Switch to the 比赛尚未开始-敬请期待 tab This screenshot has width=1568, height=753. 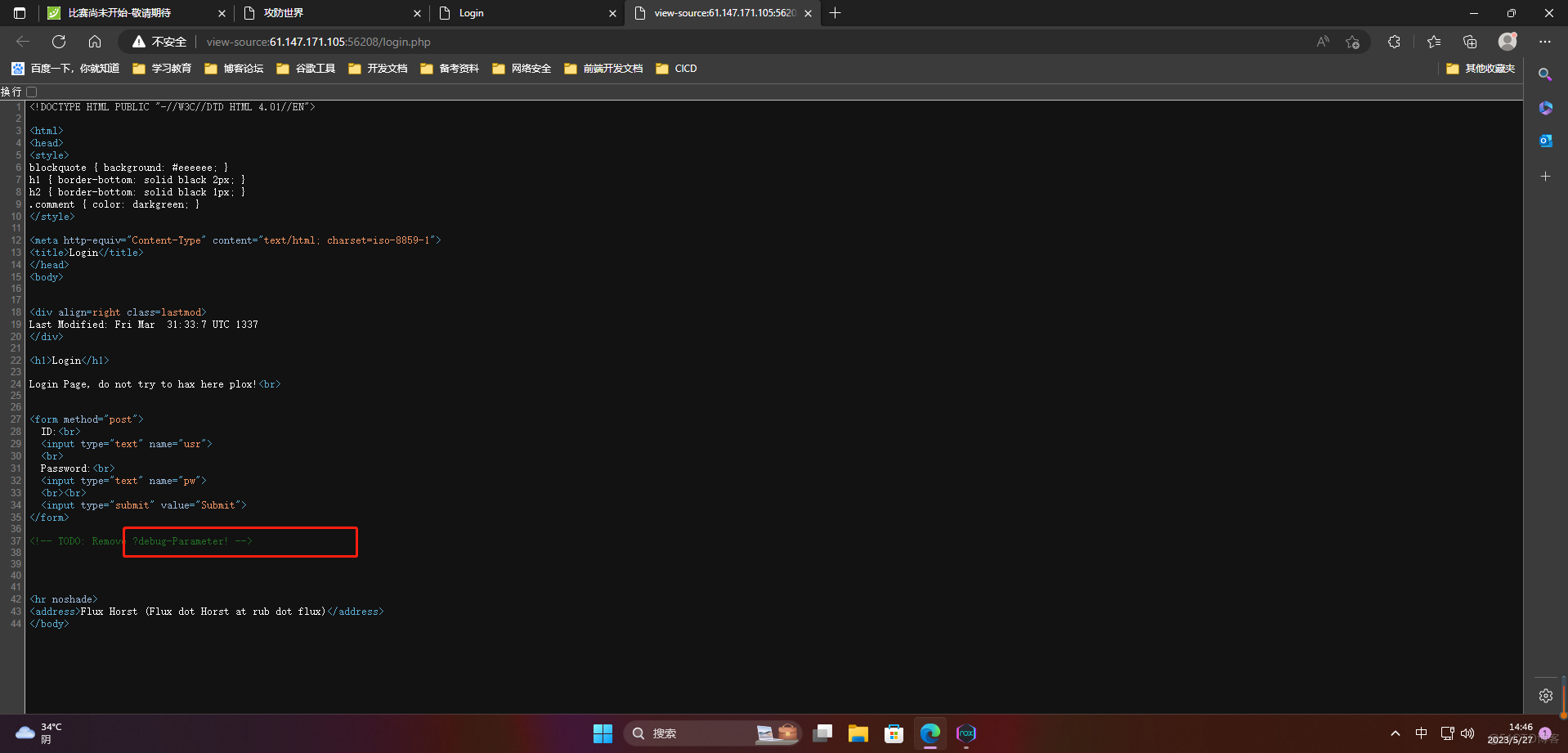click(x=136, y=13)
